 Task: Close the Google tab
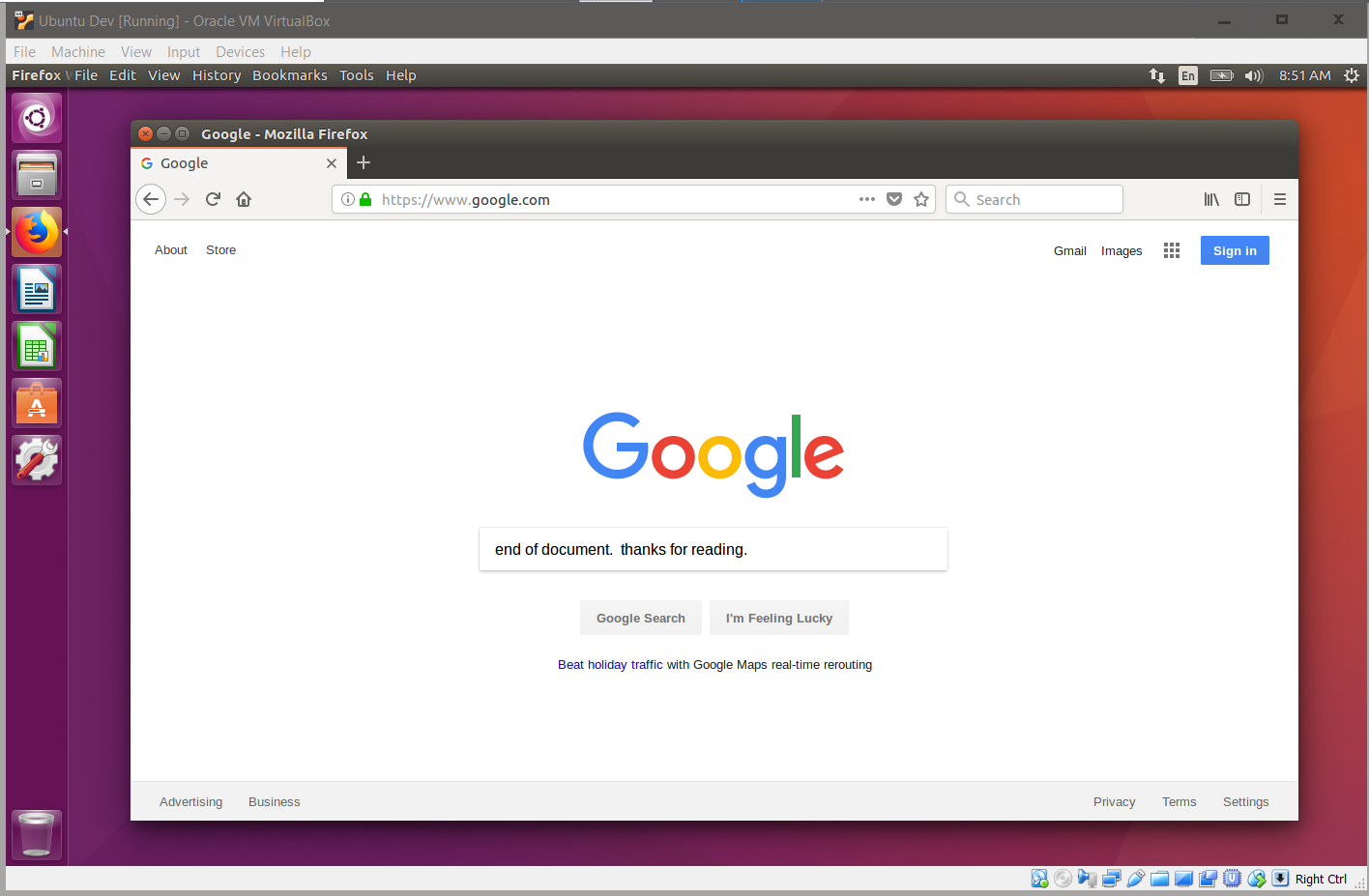(332, 163)
